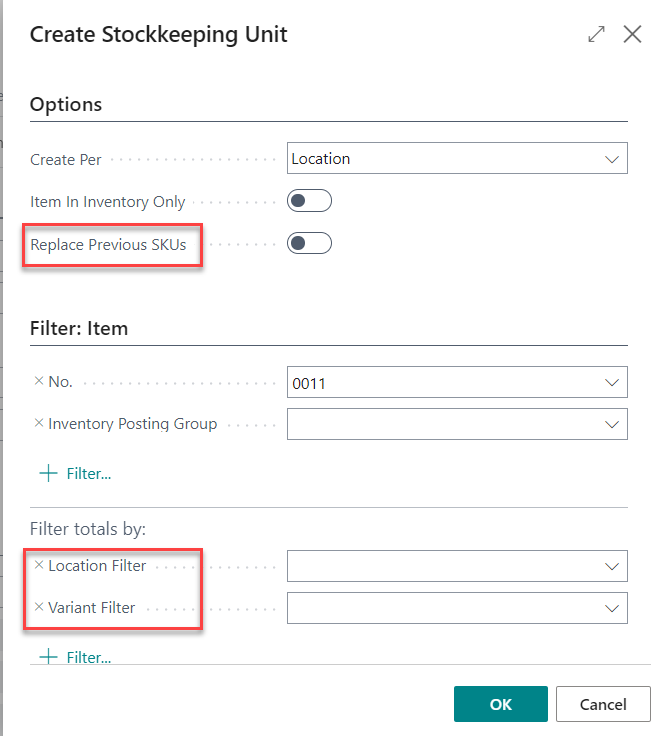
Task: Delete the Variant Filter row
Action: pyautogui.click(x=39, y=607)
